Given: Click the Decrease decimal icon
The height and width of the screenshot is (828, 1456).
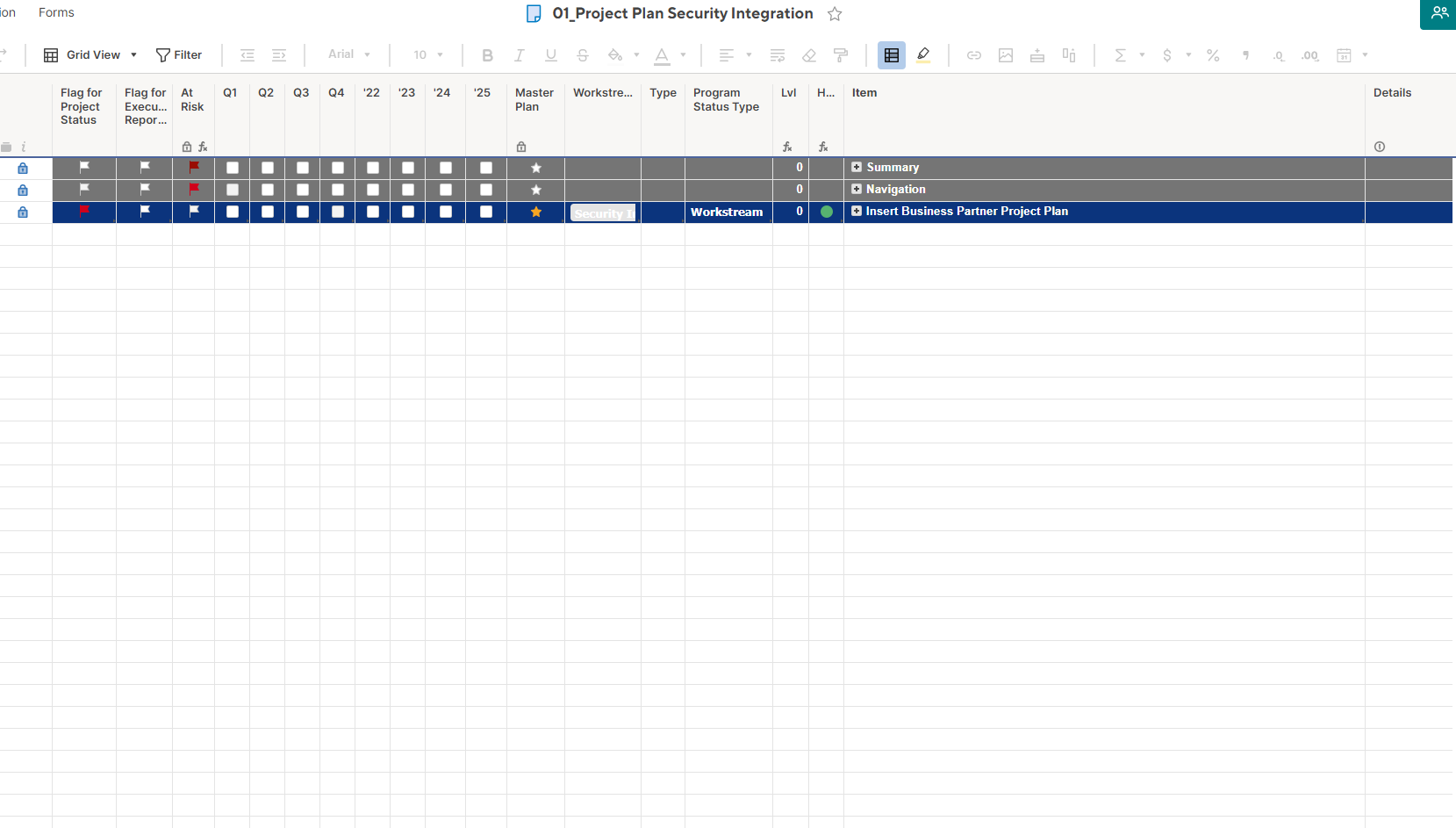Looking at the screenshot, I should coord(1278,55).
